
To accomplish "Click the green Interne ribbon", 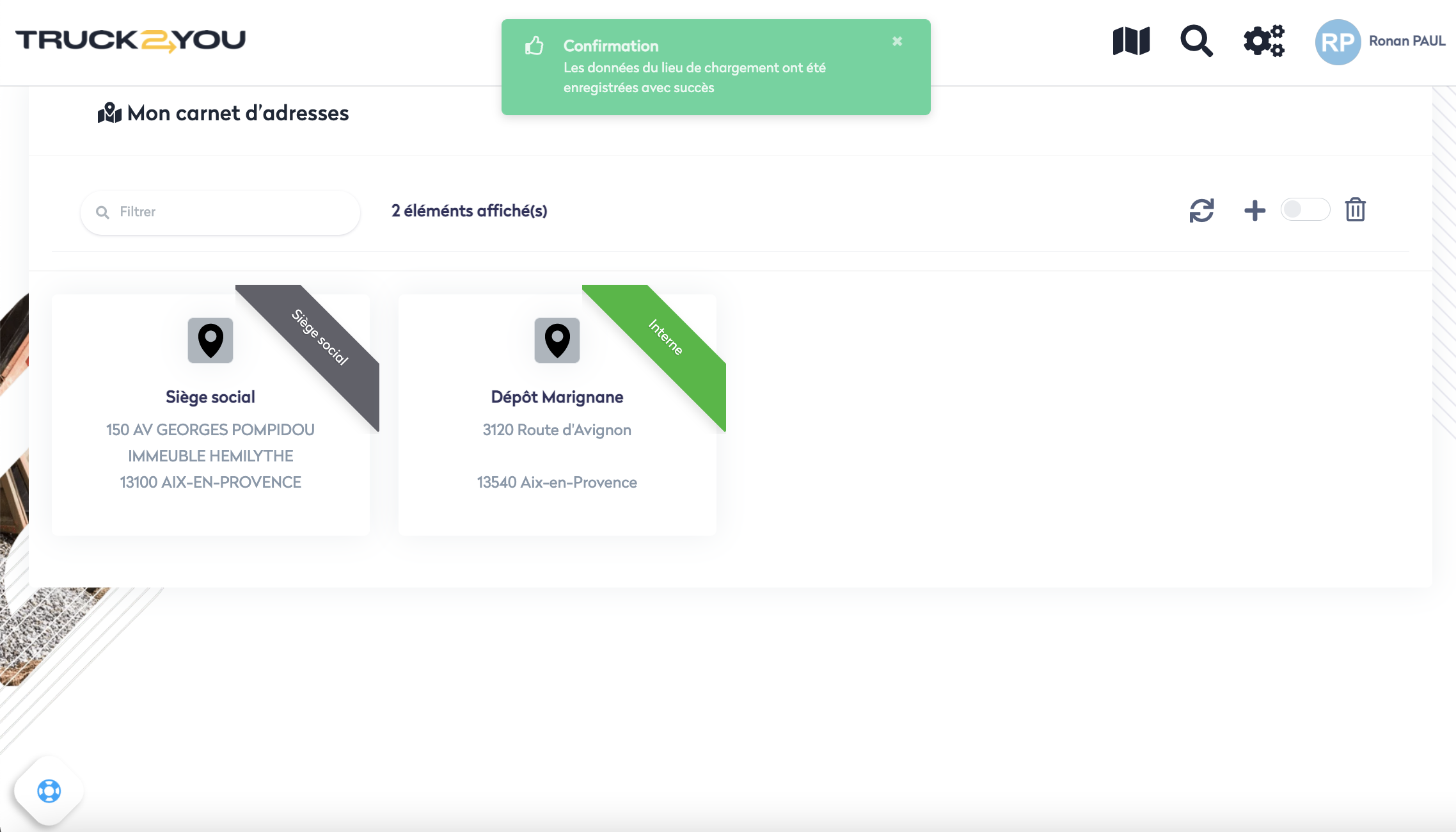I will click(x=665, y=337).
